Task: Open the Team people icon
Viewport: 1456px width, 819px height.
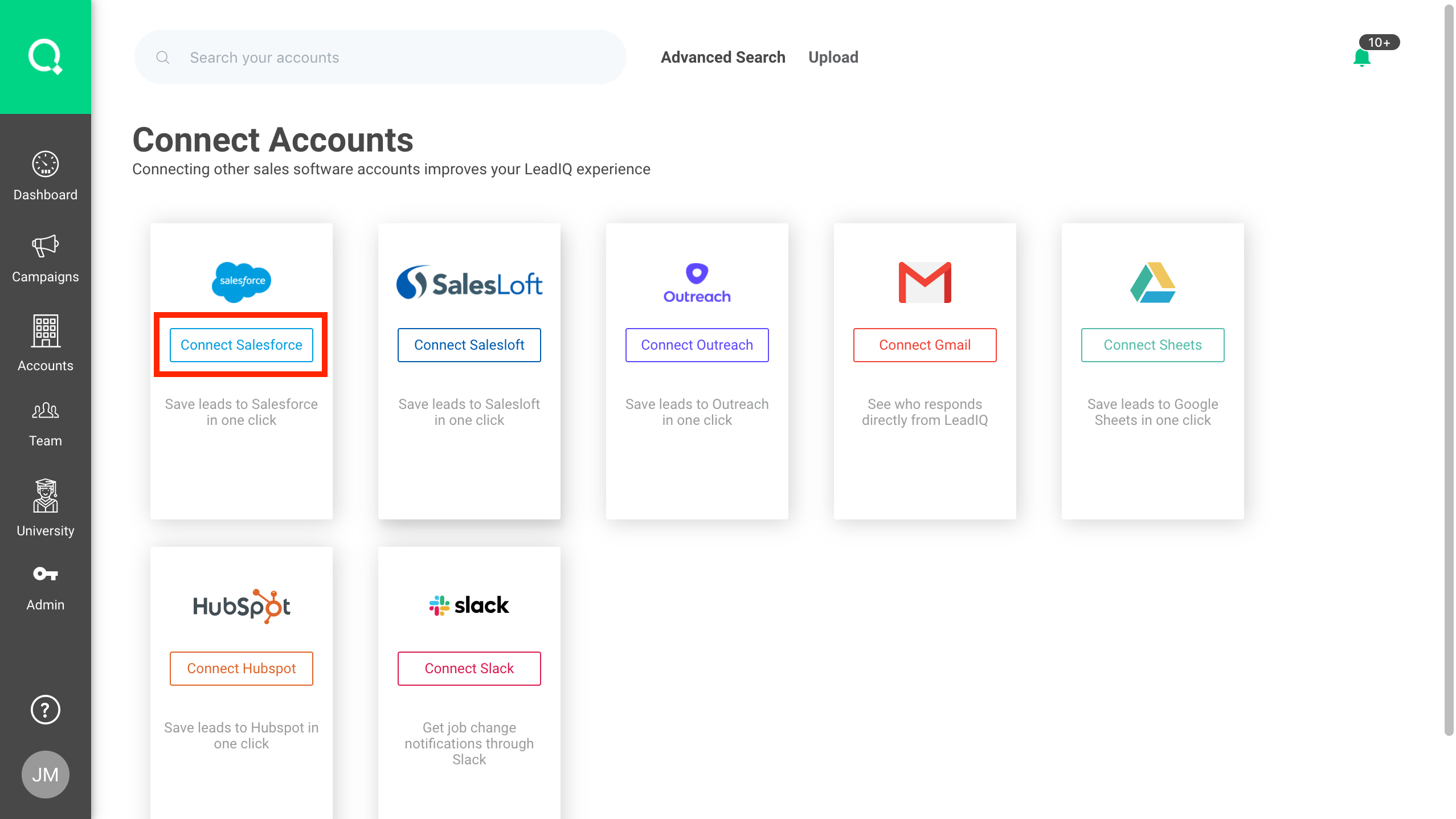Action: pos(45,411)
